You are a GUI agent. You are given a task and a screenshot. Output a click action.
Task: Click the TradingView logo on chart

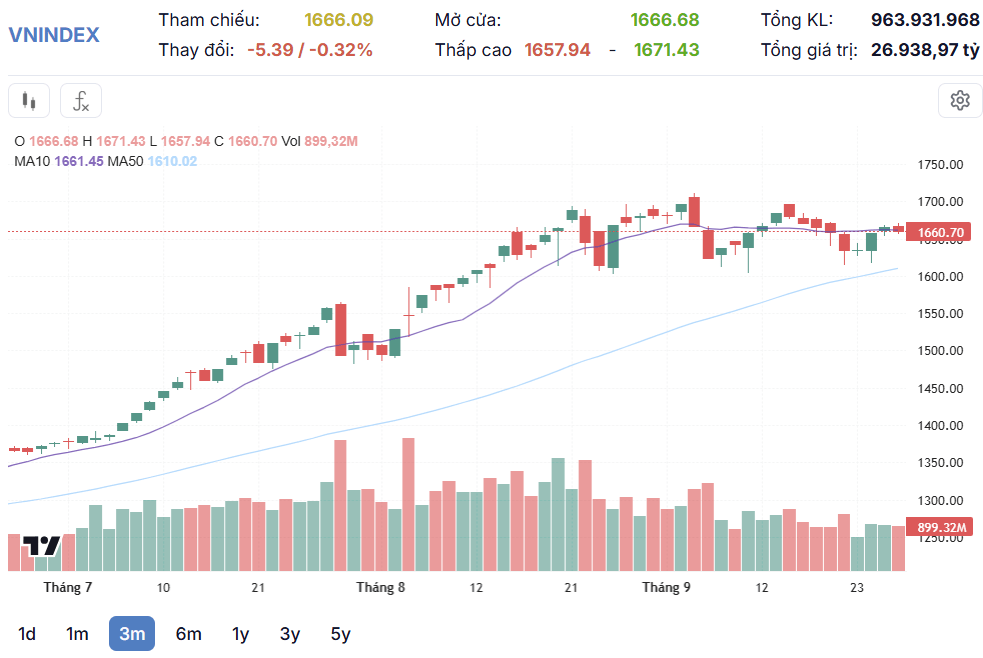(x=41, y=546)
